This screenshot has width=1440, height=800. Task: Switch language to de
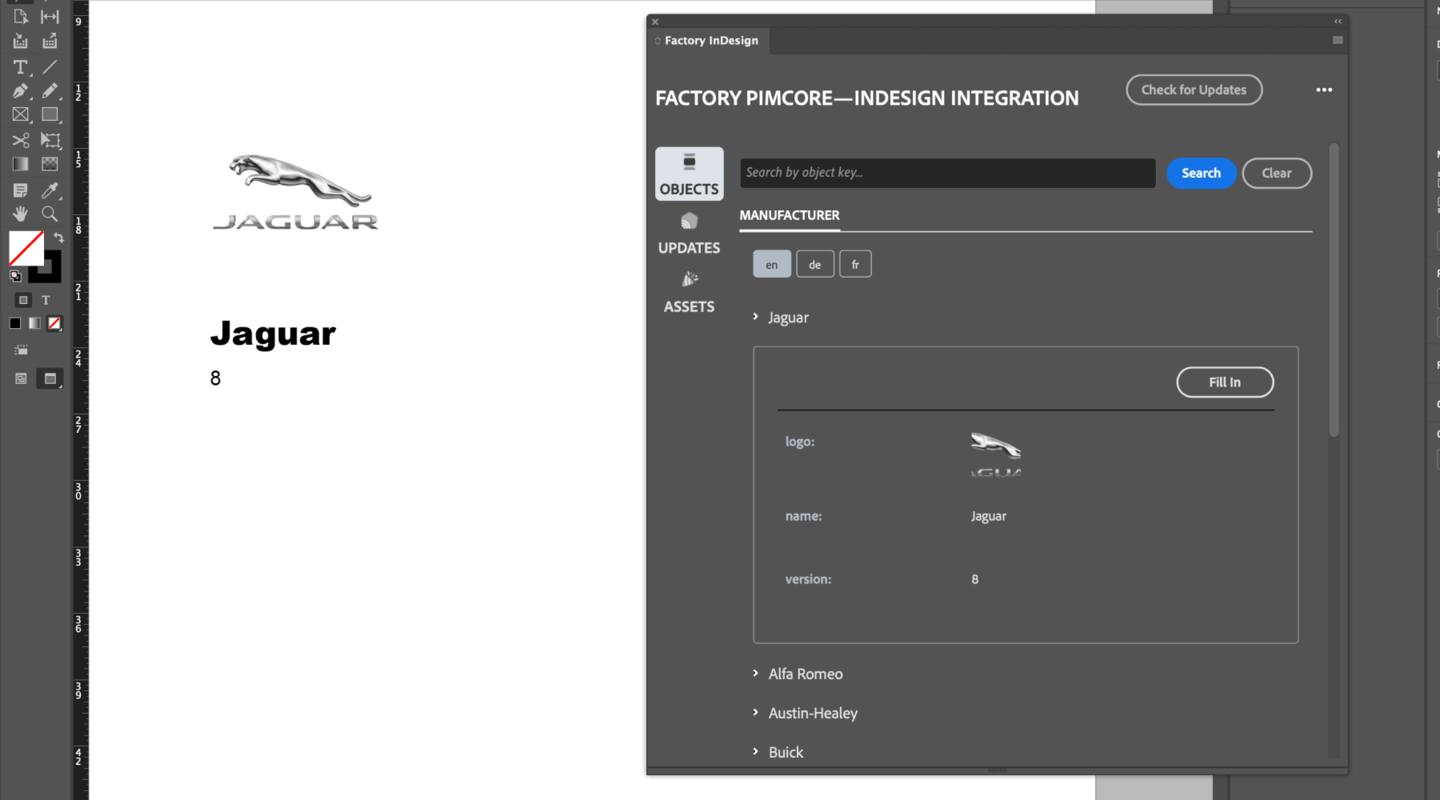815,264
